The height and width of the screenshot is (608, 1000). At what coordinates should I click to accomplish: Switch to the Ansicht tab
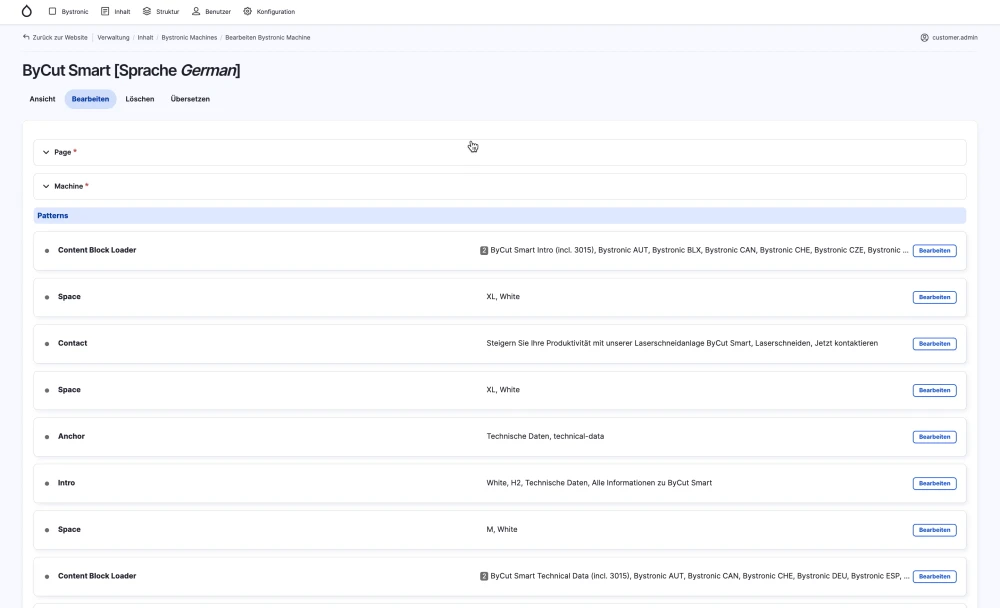42,99
